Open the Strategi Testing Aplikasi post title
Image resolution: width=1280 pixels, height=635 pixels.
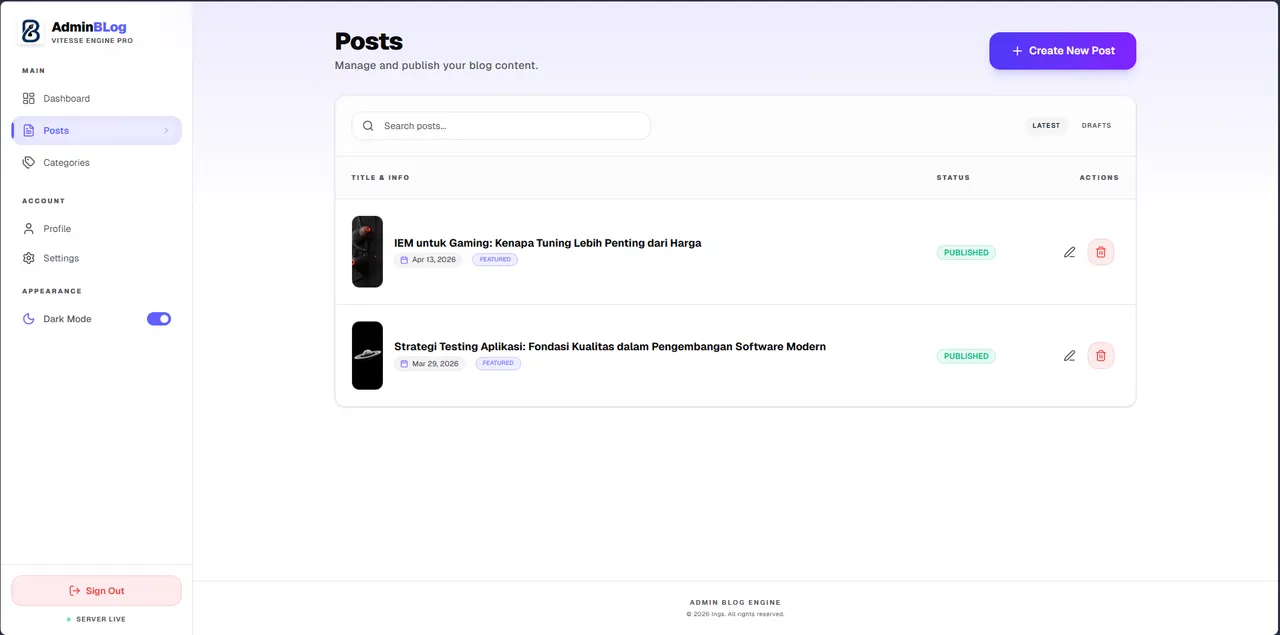pos(610,347)
